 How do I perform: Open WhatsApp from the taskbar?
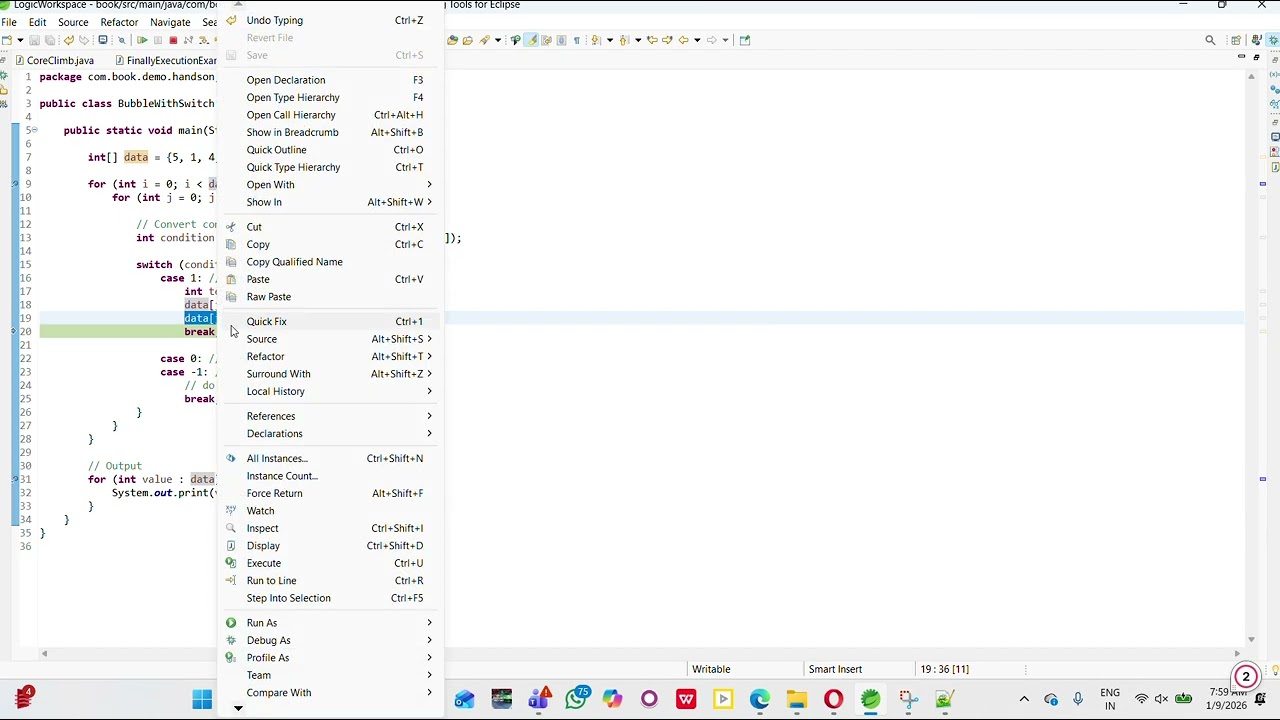(x=576, y=699)
